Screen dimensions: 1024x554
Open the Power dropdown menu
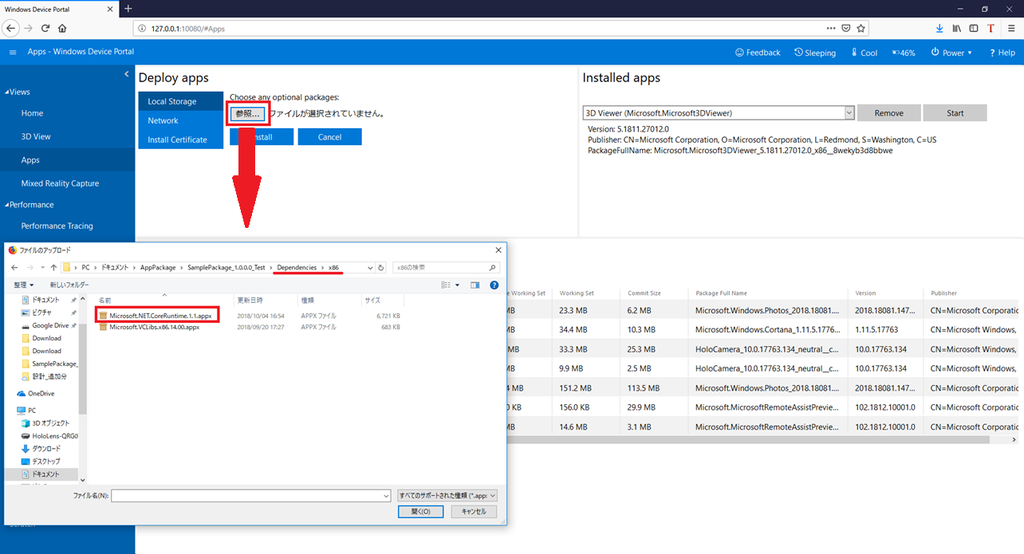952,52
